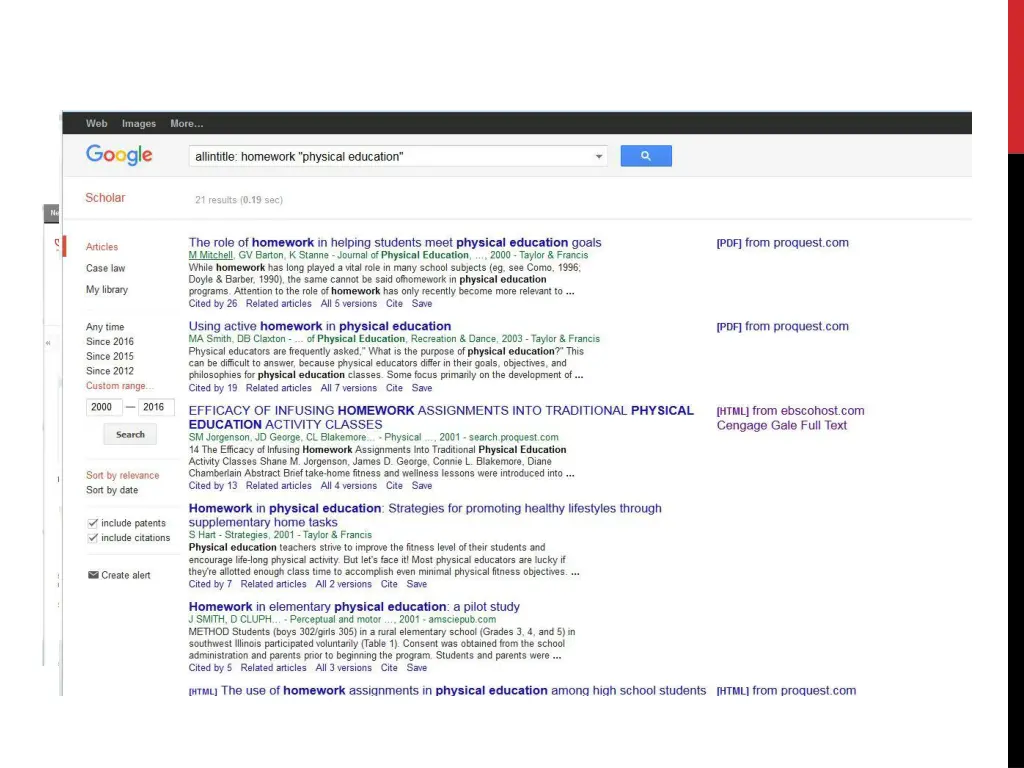Filter results by Any time
This screenshot has height=768, width=1024.
coord(105,327)
